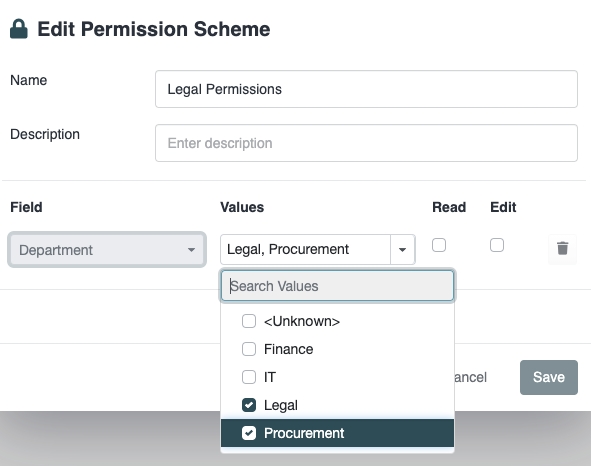Uncheck the Legal checkbox
This screenshot has width=591, height=466.
[x=249, y=405]
